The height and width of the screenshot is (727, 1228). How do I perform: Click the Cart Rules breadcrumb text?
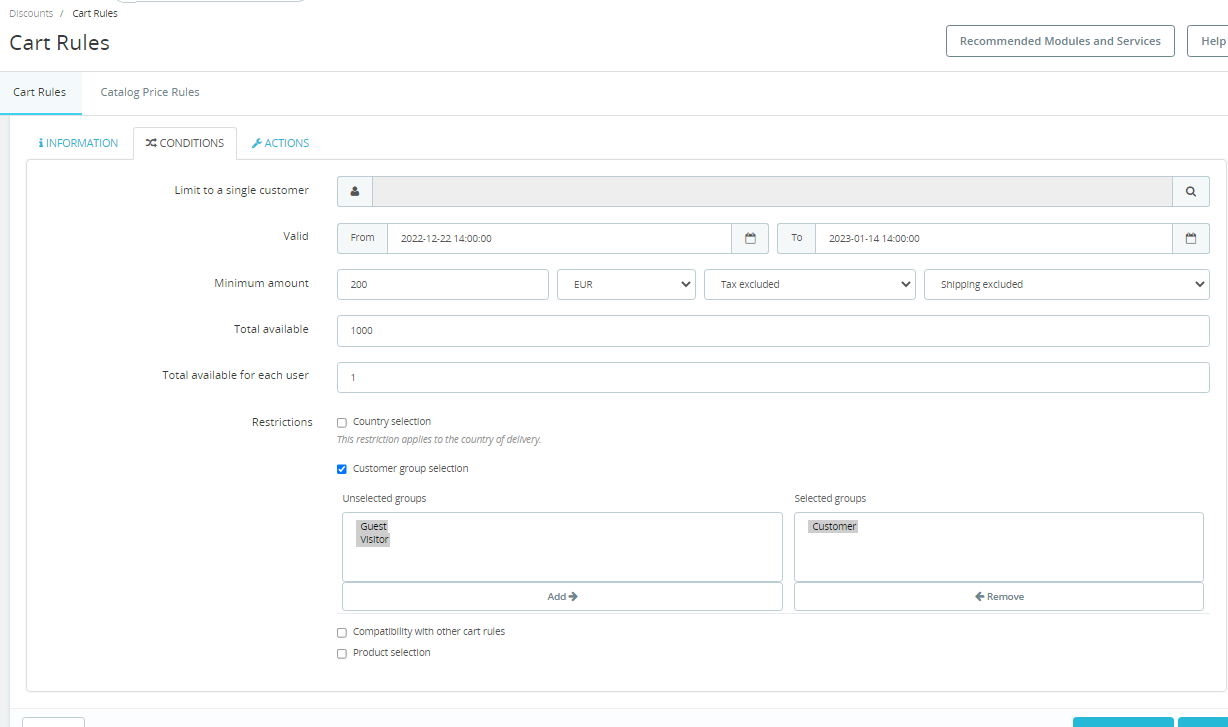tap(95, 13)
